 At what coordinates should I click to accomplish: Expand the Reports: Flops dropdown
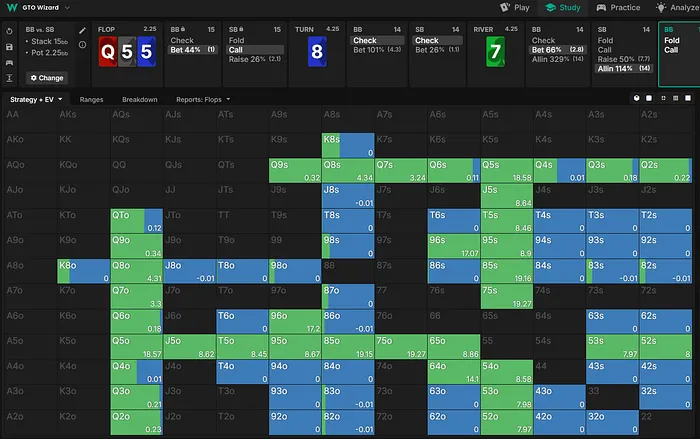[202, 100]
